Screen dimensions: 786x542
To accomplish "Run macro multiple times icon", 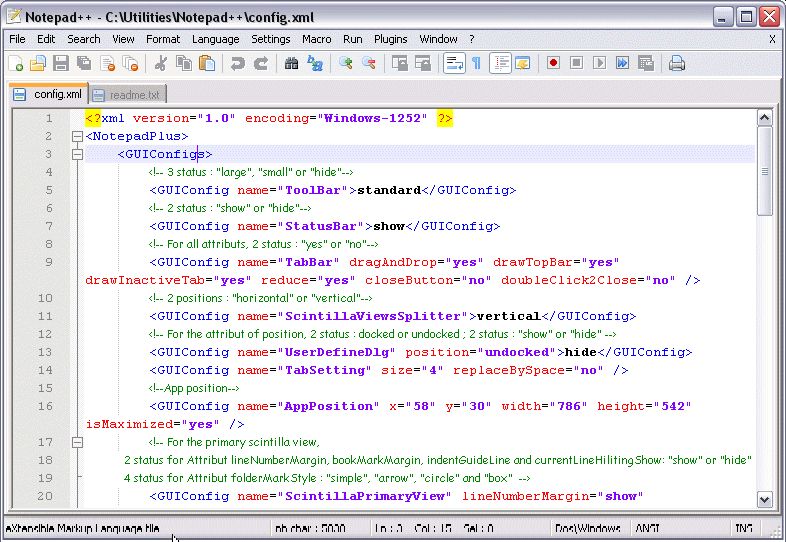I will coord(623,63).
